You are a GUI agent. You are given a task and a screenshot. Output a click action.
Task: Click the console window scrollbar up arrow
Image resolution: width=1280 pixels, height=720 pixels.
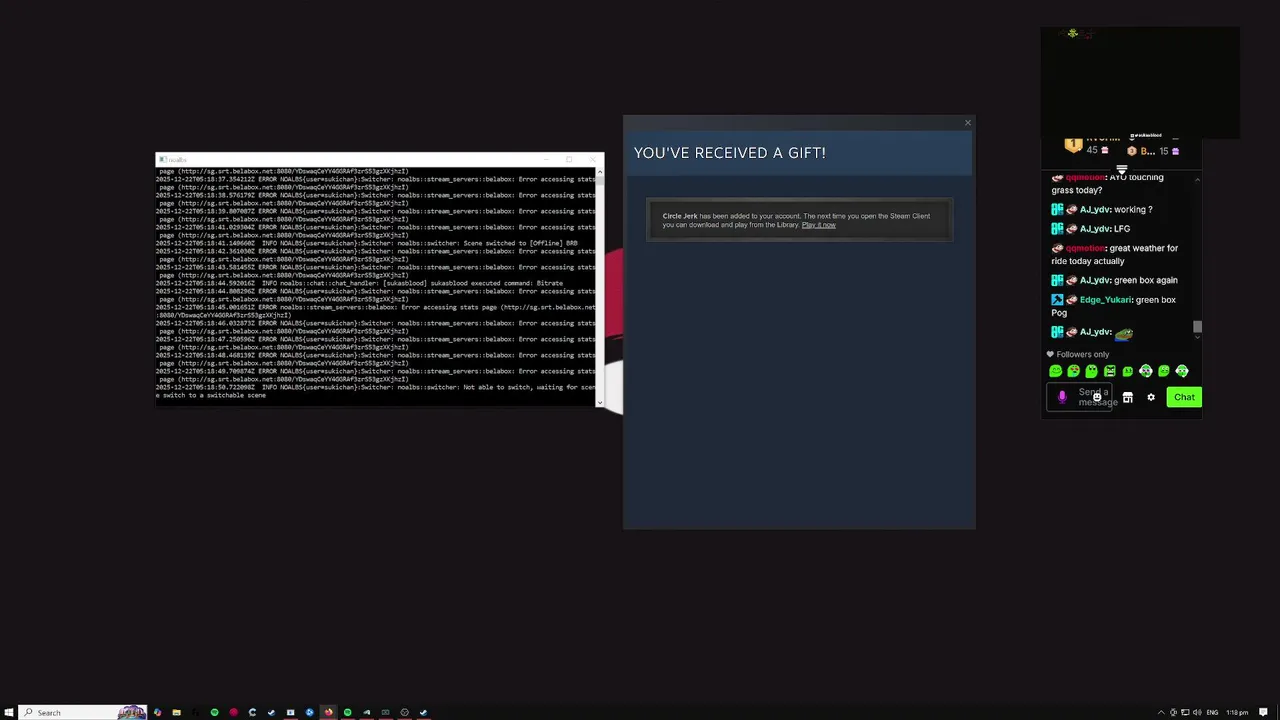(599, 172)
